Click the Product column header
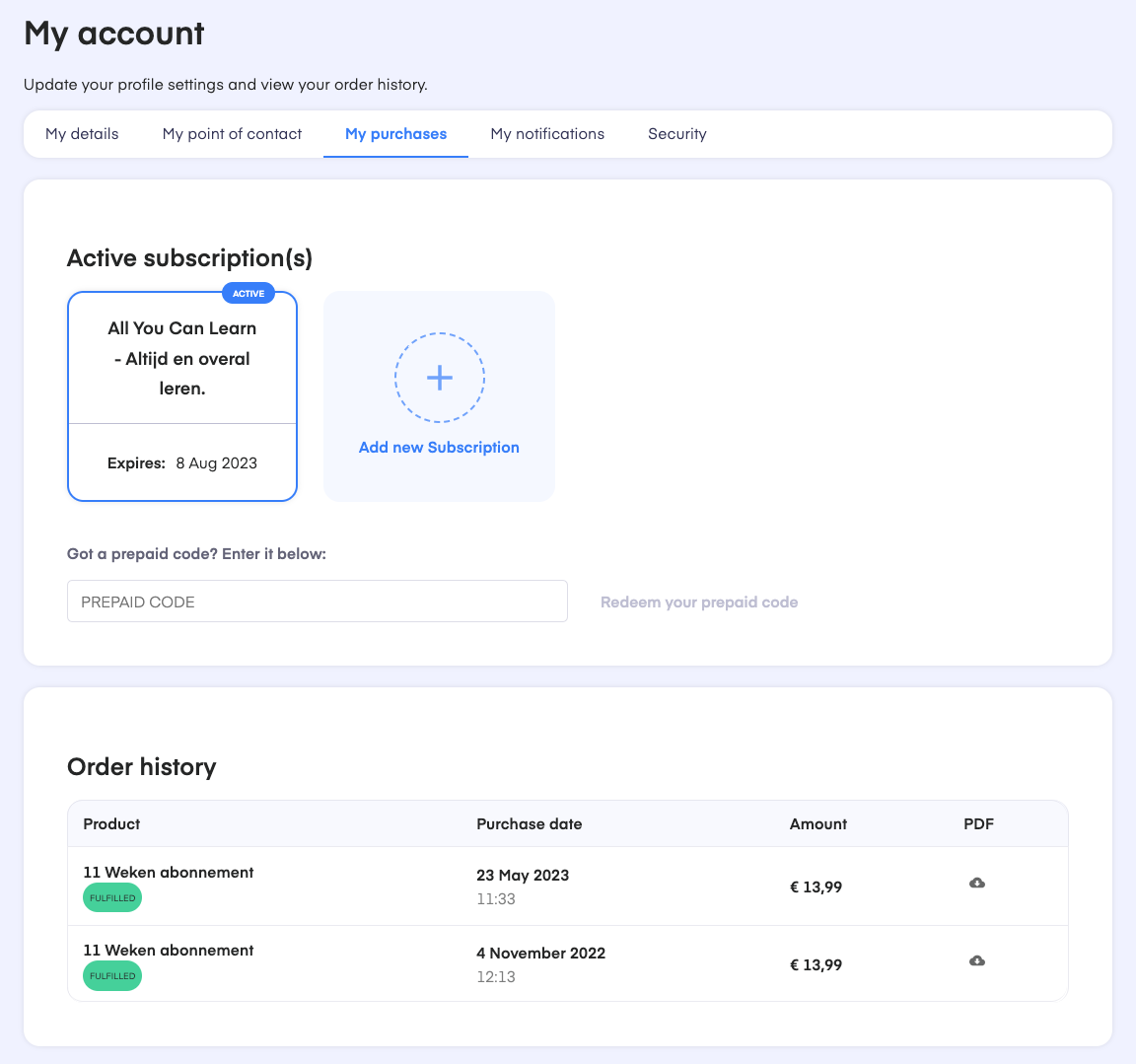The height and width of the screenshot is (1064, 1136). tap(111, 823)
